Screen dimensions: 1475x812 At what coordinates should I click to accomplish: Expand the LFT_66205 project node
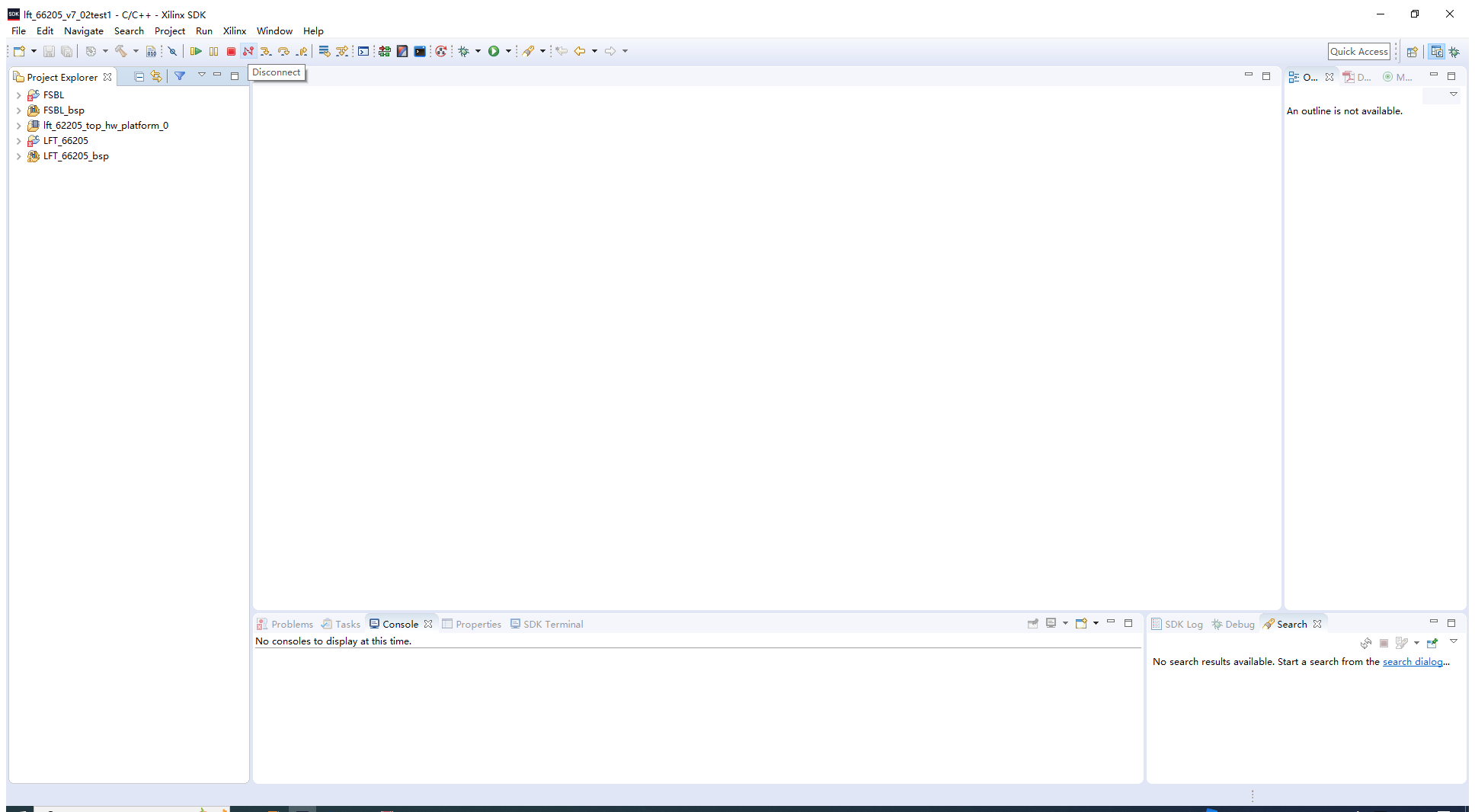click(18, 141)
